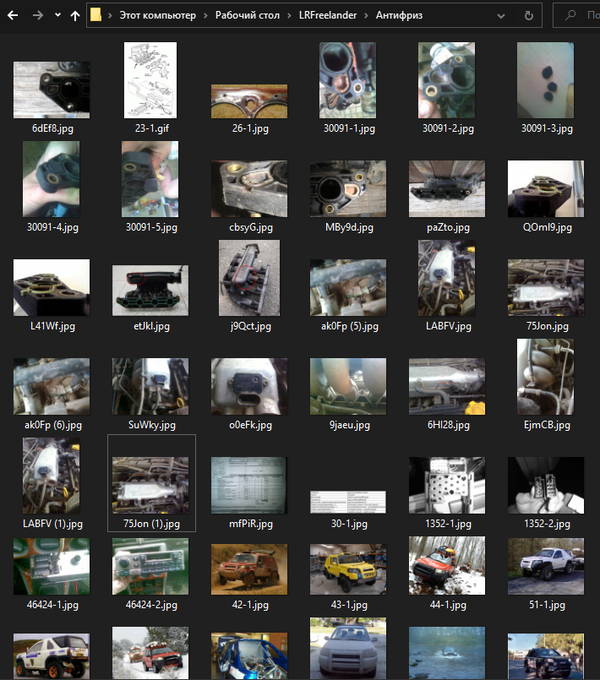Select thumbnail 30-1.jpg
The image size is (600, 680).
click(348, 502)
